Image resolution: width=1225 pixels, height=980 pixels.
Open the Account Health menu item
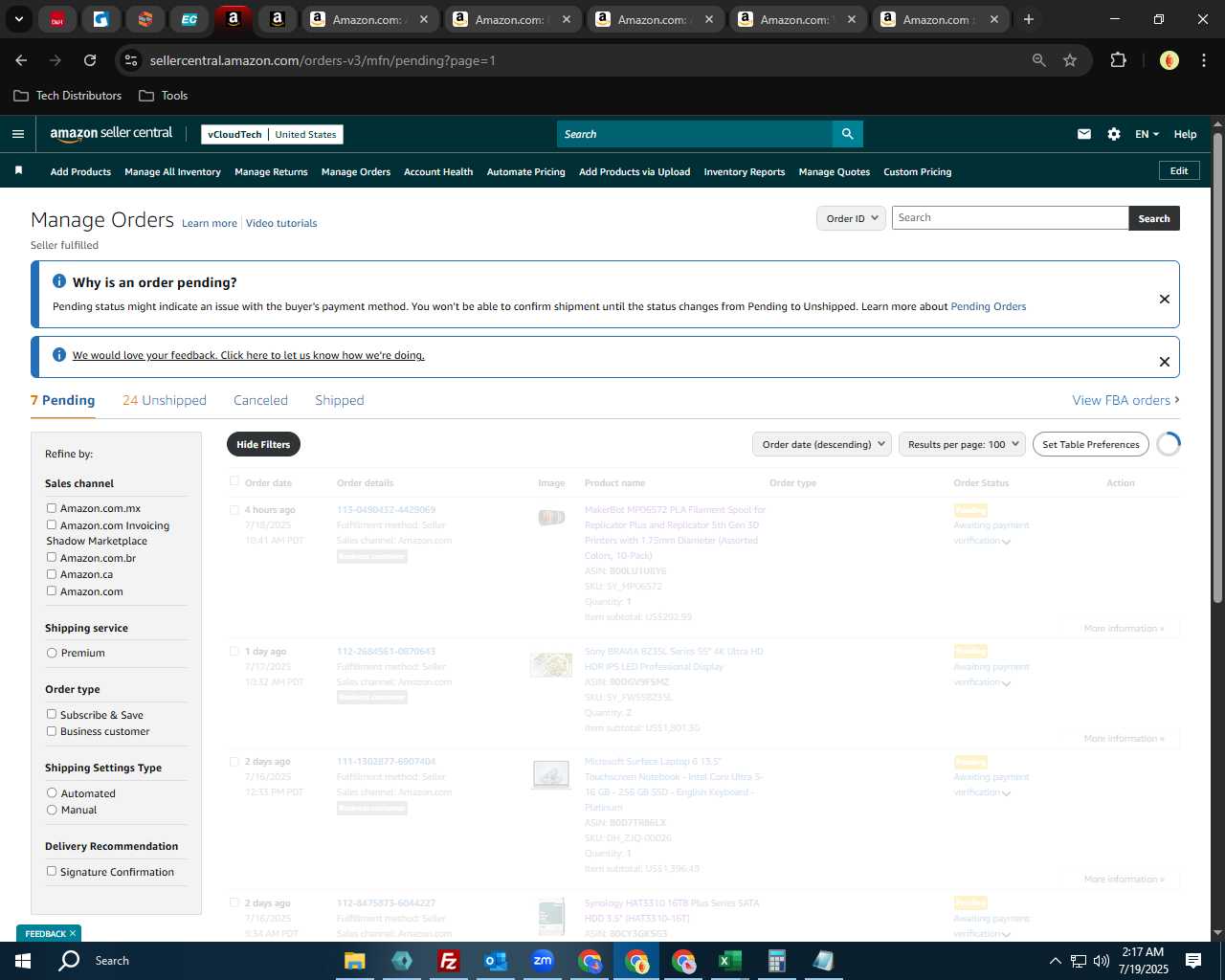(438, 171)
